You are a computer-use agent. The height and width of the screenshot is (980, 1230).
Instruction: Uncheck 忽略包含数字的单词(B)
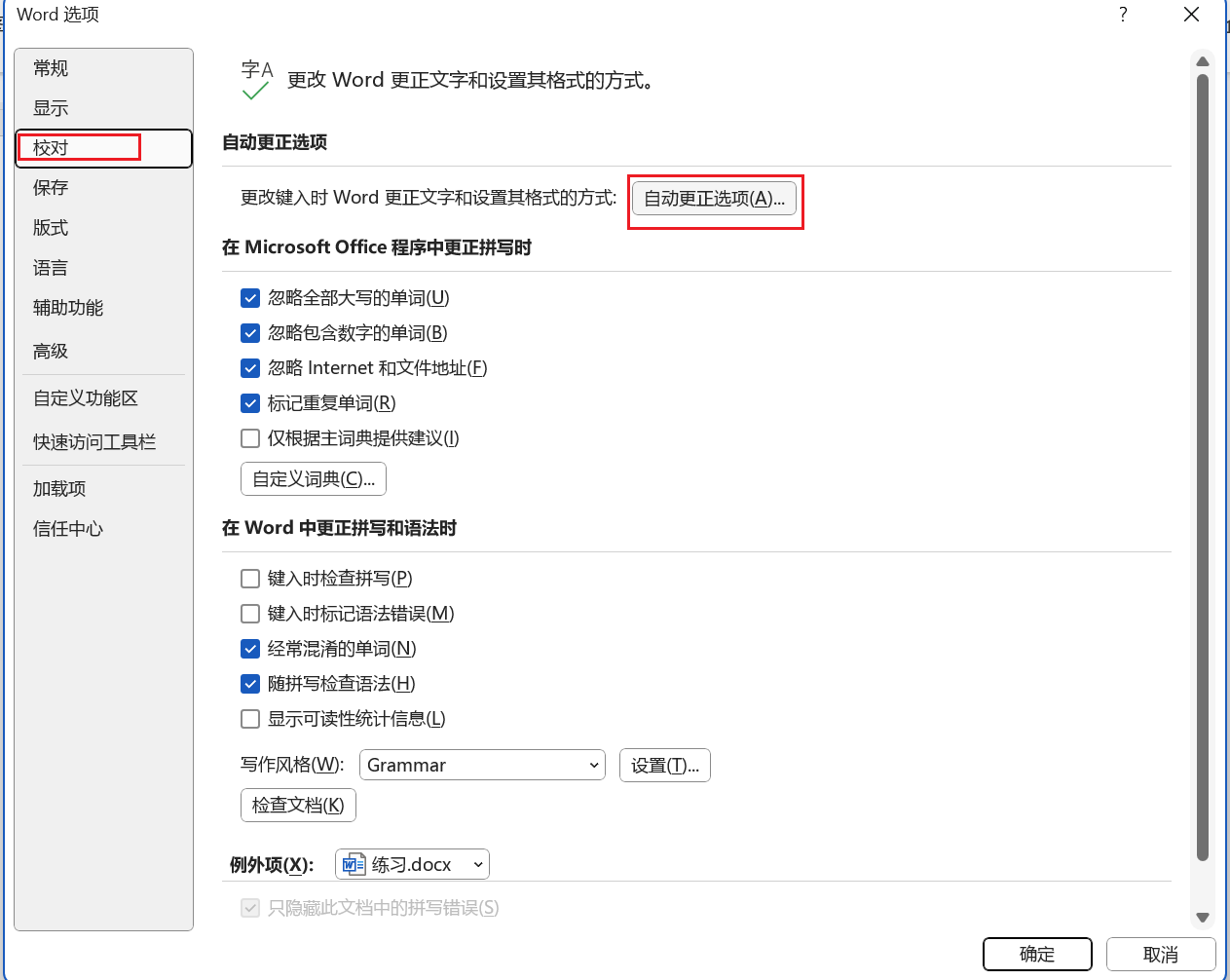250,333
